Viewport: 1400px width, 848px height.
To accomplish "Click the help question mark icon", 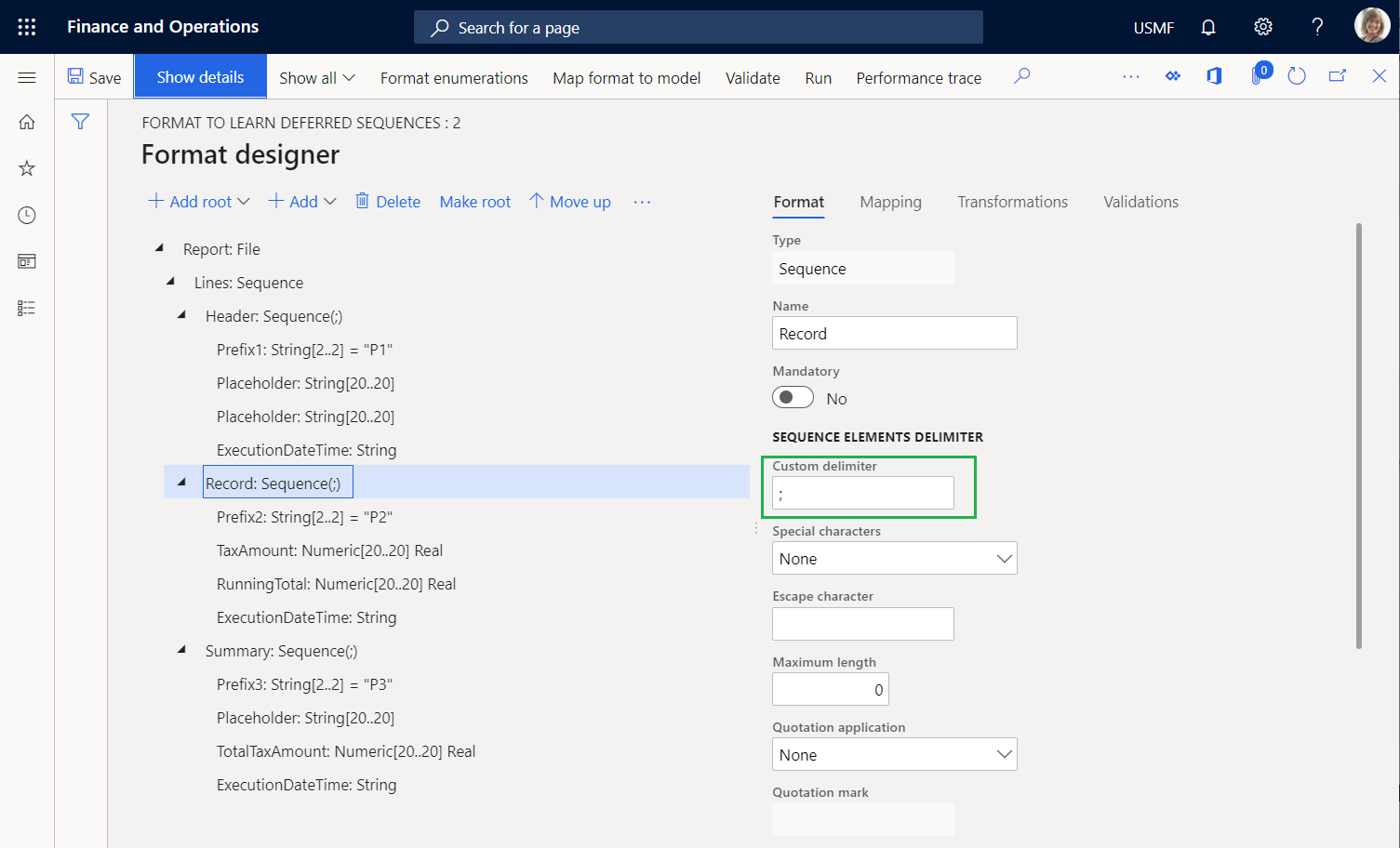I will point(1316,27).
